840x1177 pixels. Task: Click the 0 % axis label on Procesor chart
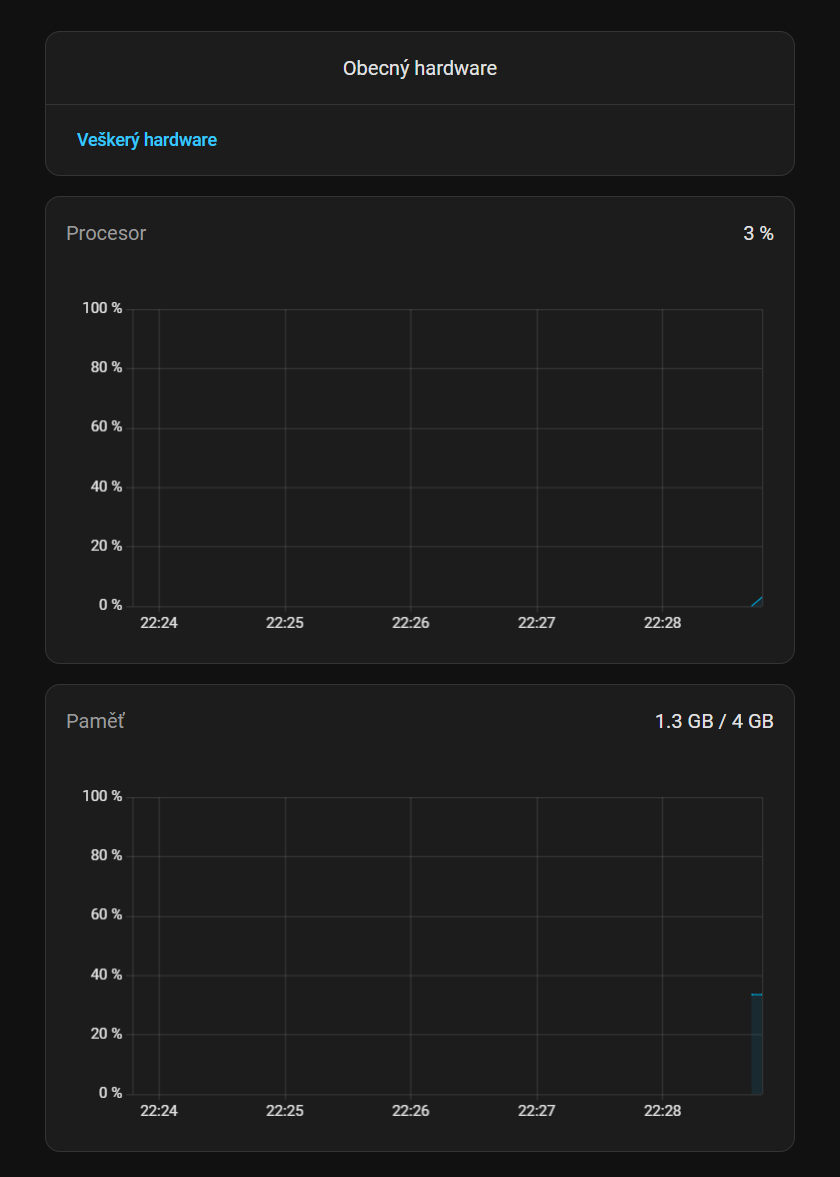point(110,605)
